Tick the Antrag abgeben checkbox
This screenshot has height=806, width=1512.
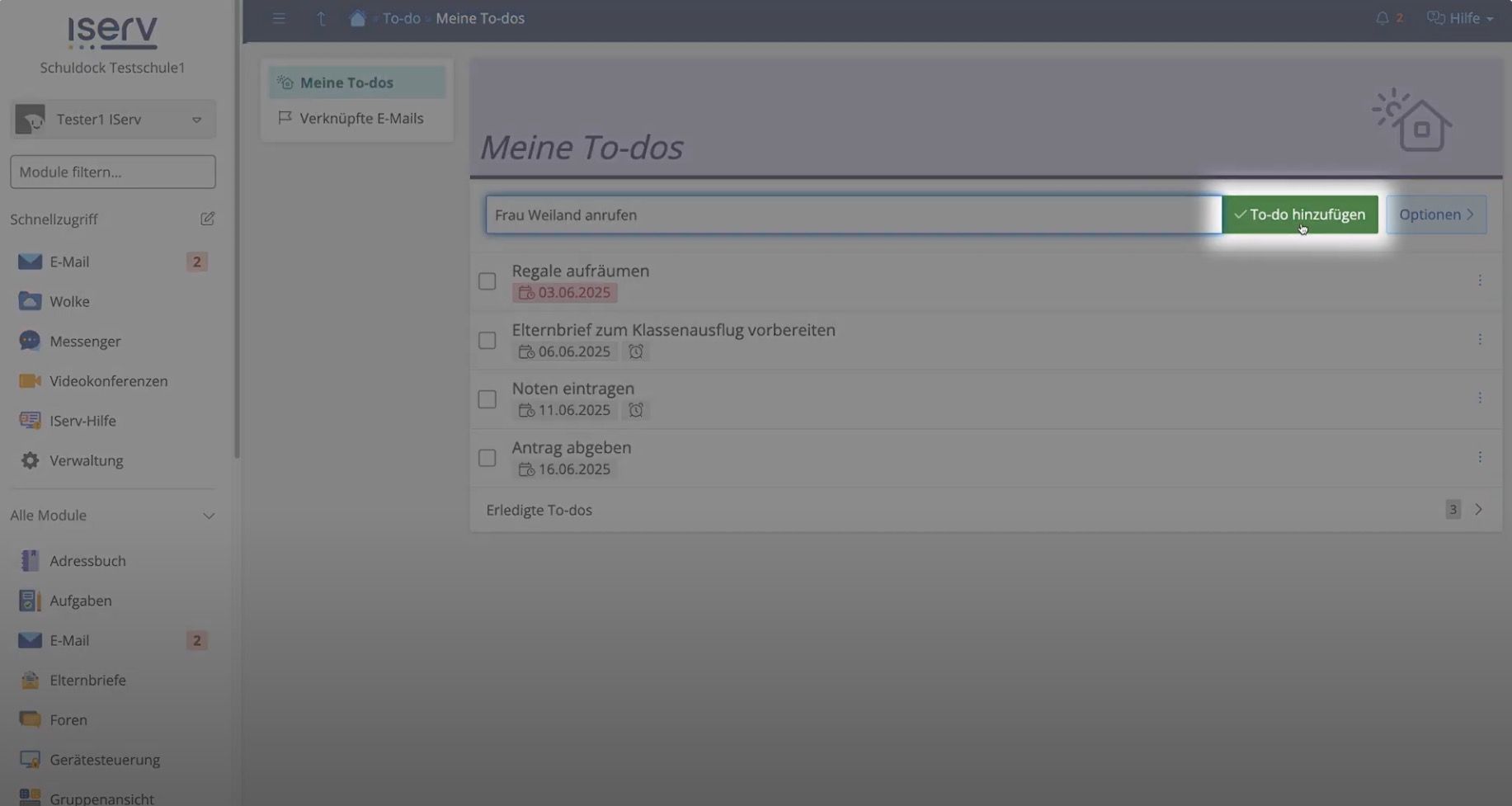click(488, 458)
